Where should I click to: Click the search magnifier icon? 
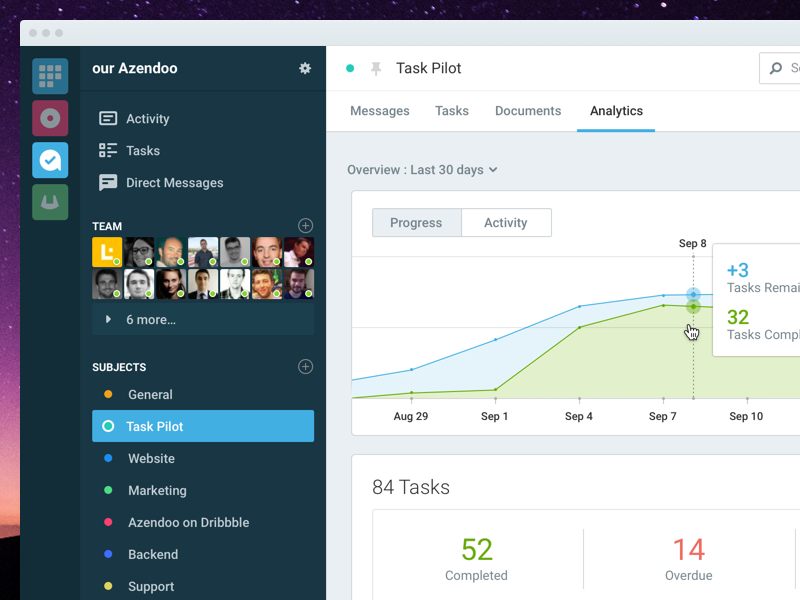(776, 68)
